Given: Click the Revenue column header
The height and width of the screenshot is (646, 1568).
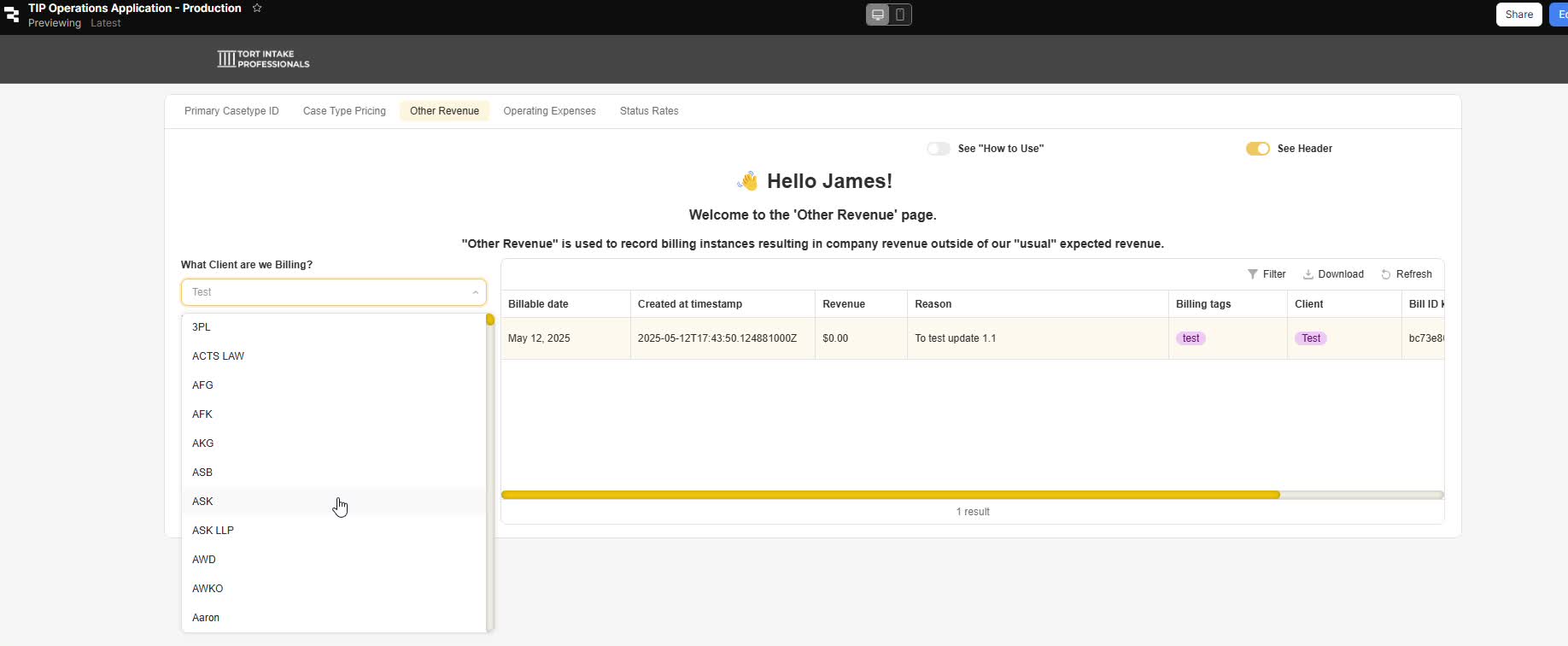Looking at the screenshot, I should coord(844,304).
